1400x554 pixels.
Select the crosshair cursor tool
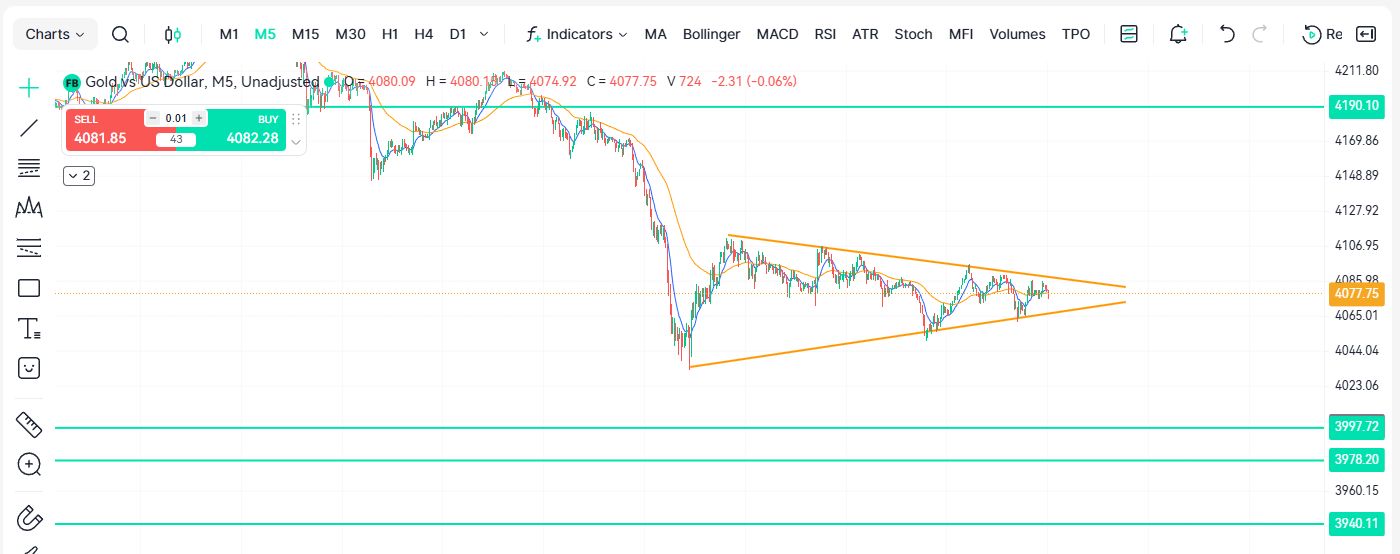pyautogui.click(x=29, y=88)
